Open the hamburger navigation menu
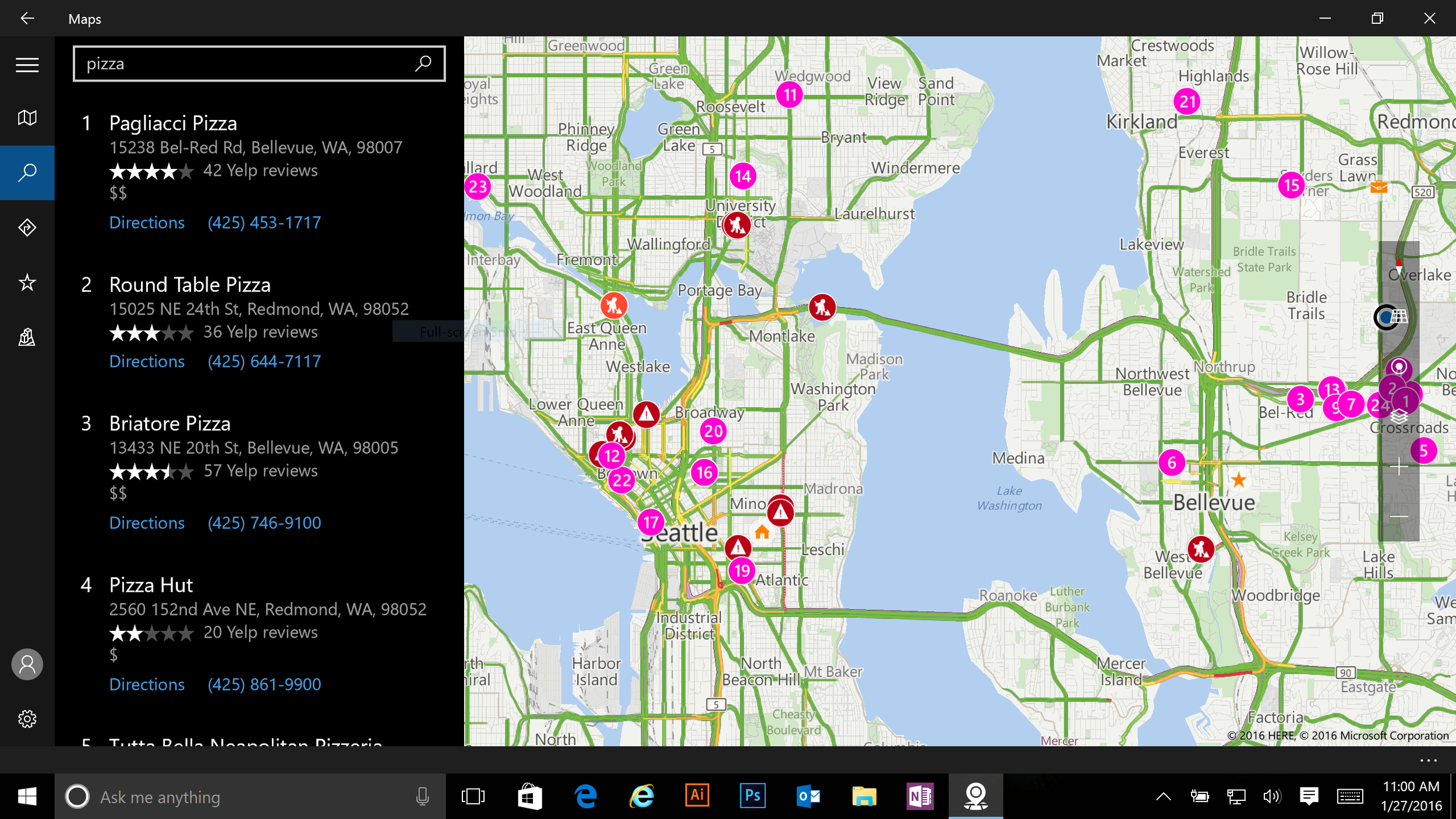The width and height of the screenshot is (1456, 819). (x=27, y=64)
